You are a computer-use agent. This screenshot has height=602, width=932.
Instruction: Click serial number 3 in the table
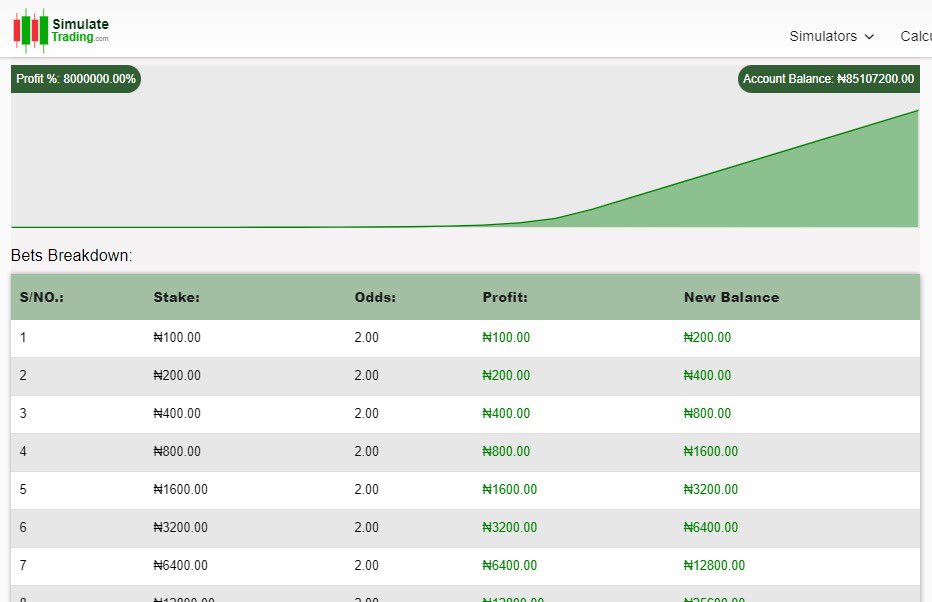point(23,414)
